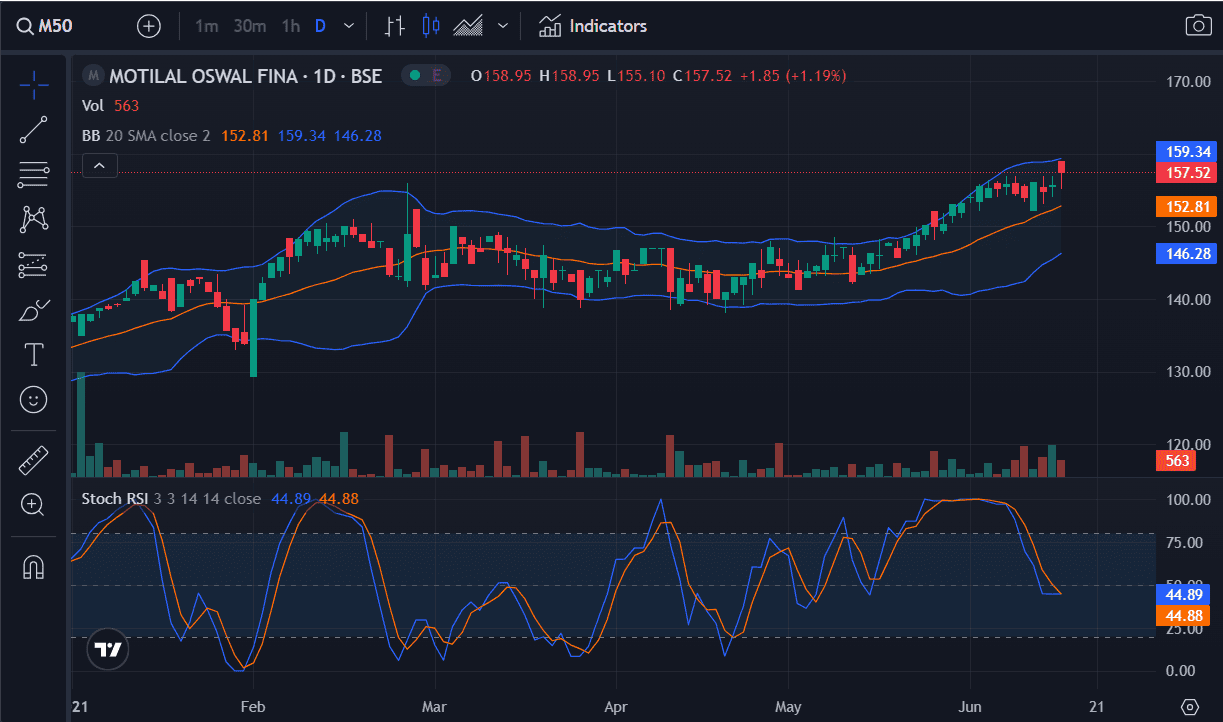Switch to the 30m timeframe

(249, 26)
